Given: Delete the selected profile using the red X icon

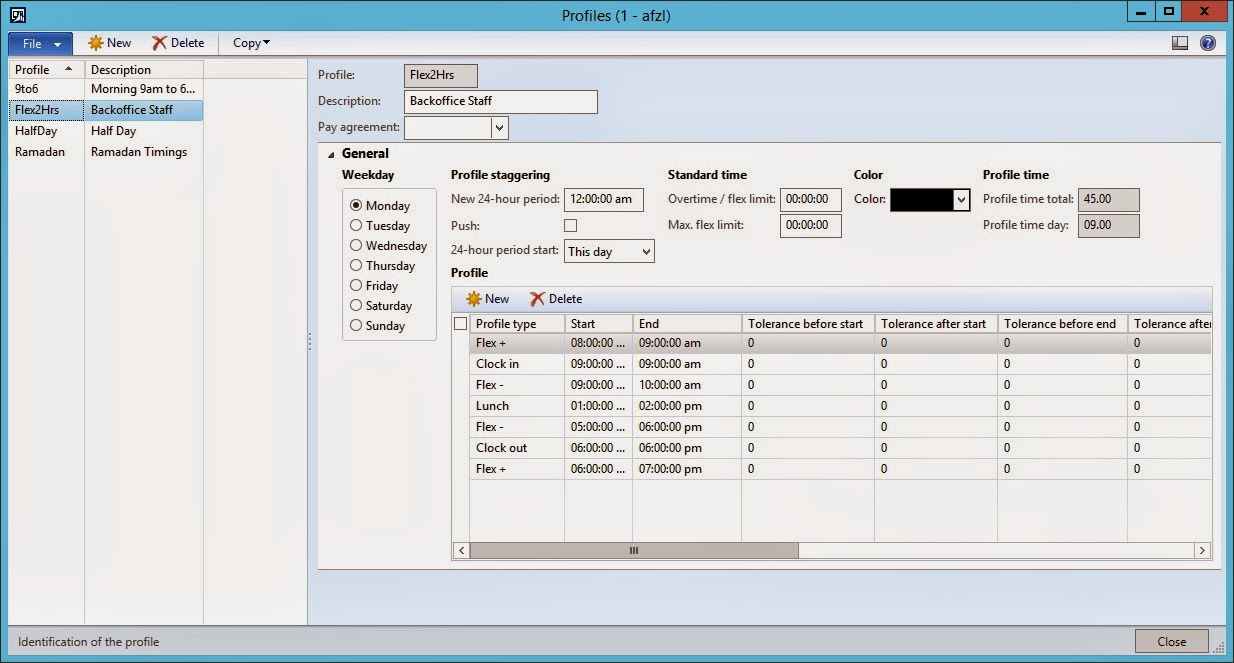Looking at the screenshot, I should [178, 43].
